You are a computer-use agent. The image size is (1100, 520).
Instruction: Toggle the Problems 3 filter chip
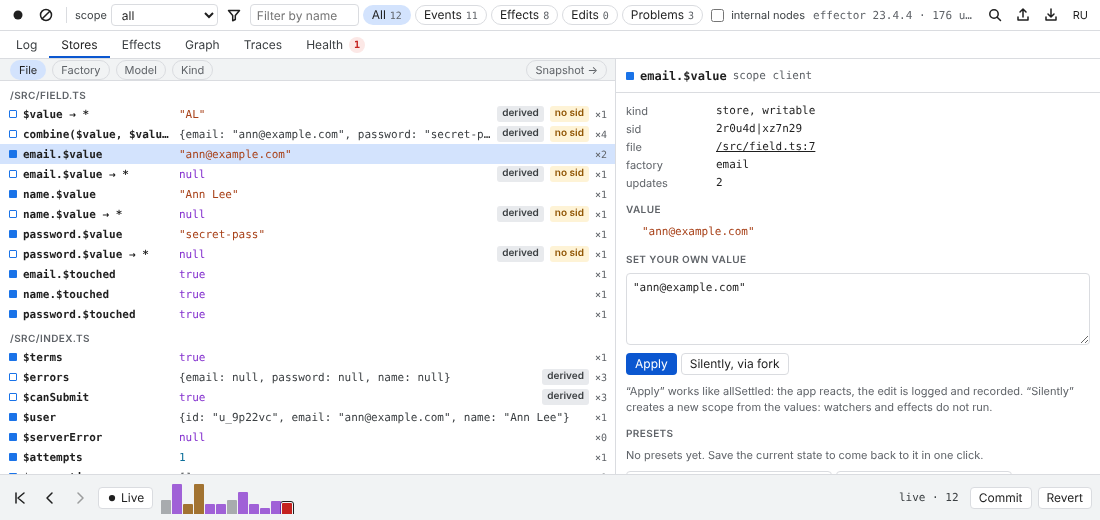[662, 15]
